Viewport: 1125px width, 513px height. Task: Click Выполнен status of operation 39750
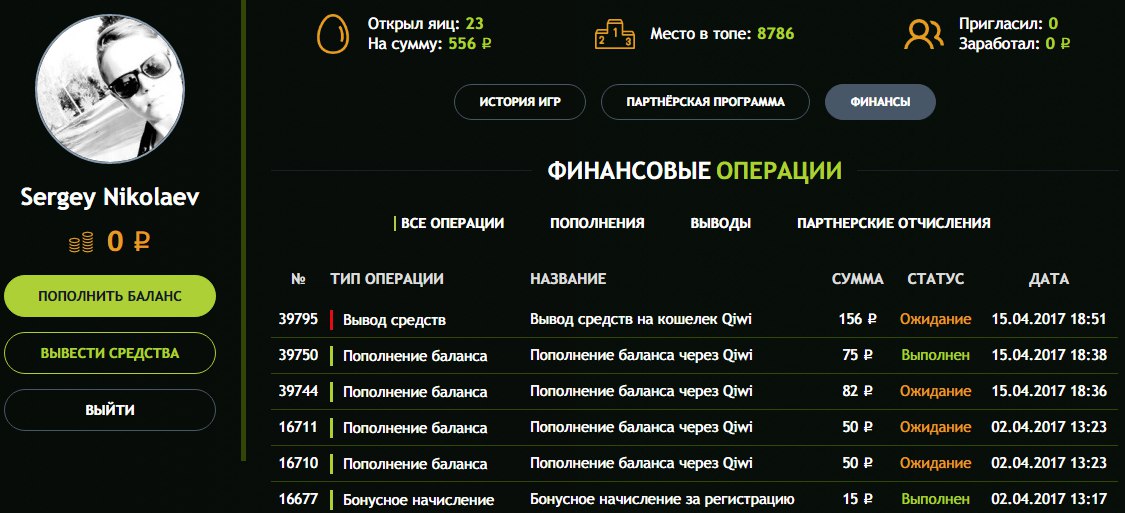pyautogui.click(x=936, y=355)
